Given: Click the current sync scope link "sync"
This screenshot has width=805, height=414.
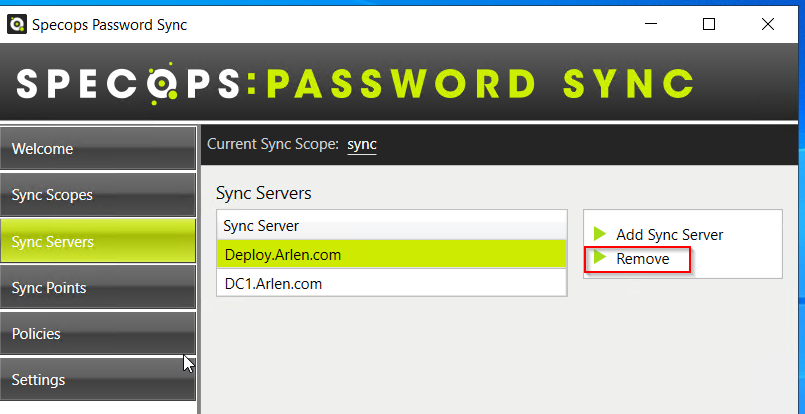Looking at the screenshot, I should [x=362, y=144].
